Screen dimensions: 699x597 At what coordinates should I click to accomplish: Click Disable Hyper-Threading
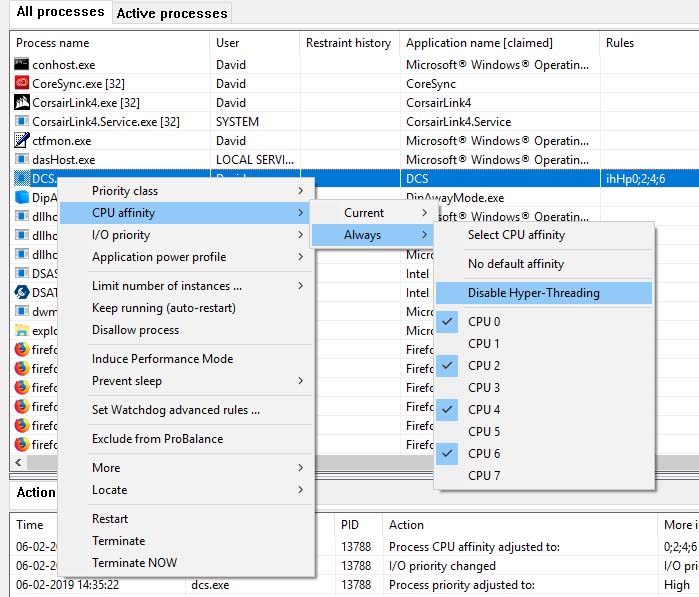point(544,293)
